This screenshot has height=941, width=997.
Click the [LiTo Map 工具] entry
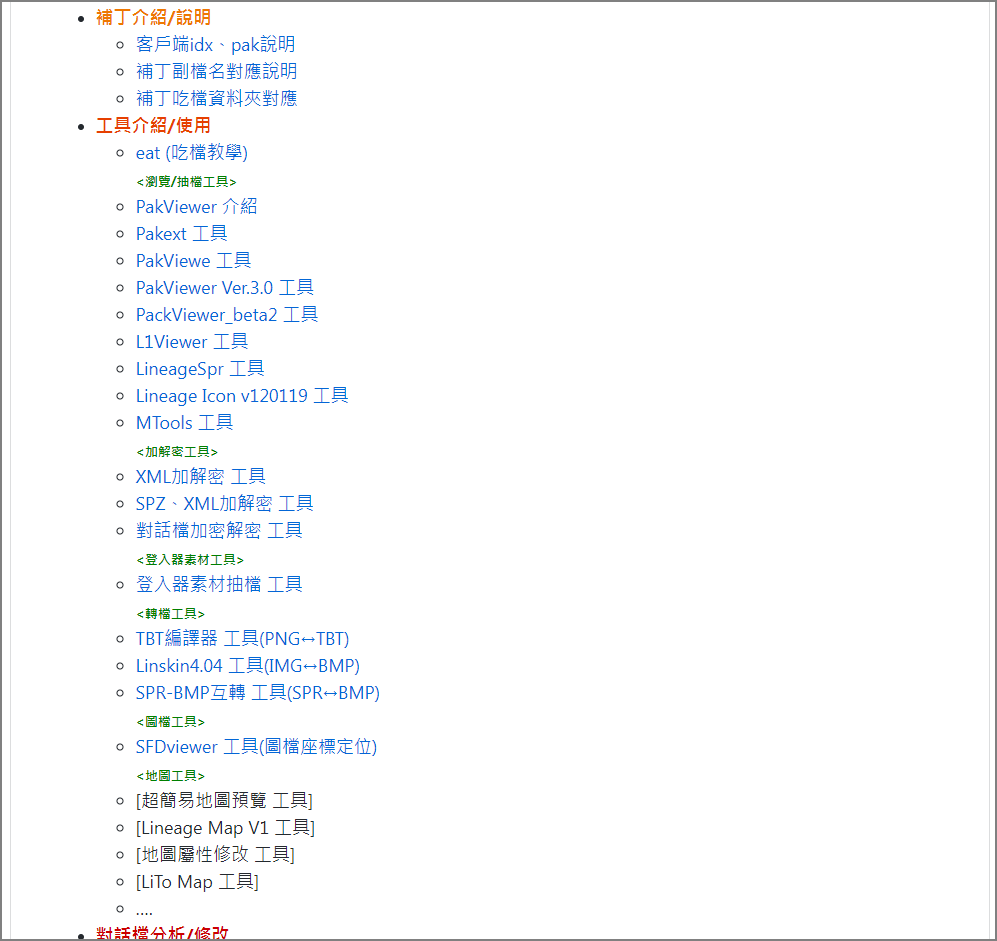click(x=197, y=883)
